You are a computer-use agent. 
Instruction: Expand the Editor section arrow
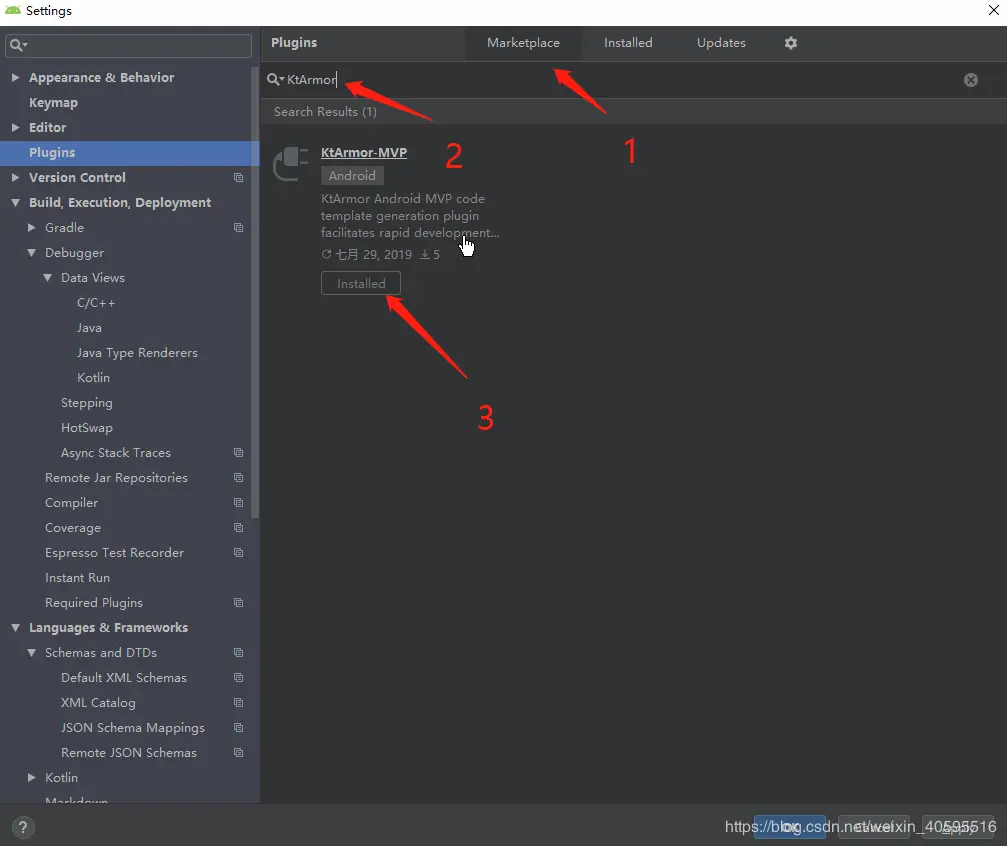point(15,128)
